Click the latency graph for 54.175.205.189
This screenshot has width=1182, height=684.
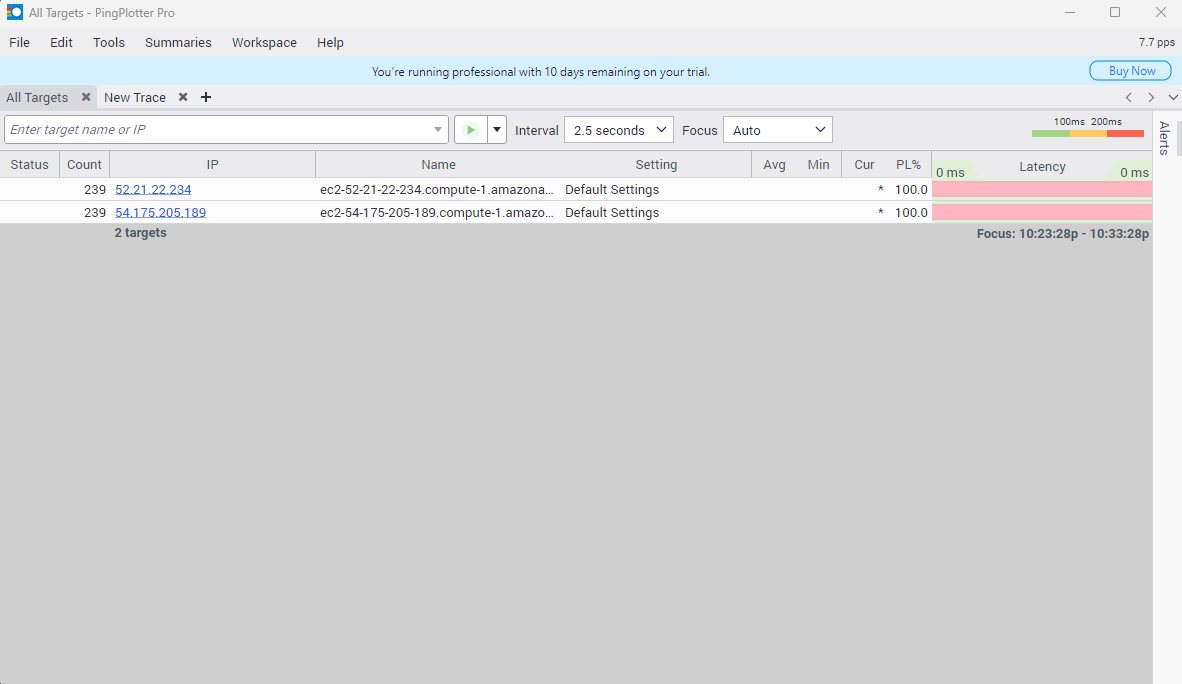tap(1042, 212)
